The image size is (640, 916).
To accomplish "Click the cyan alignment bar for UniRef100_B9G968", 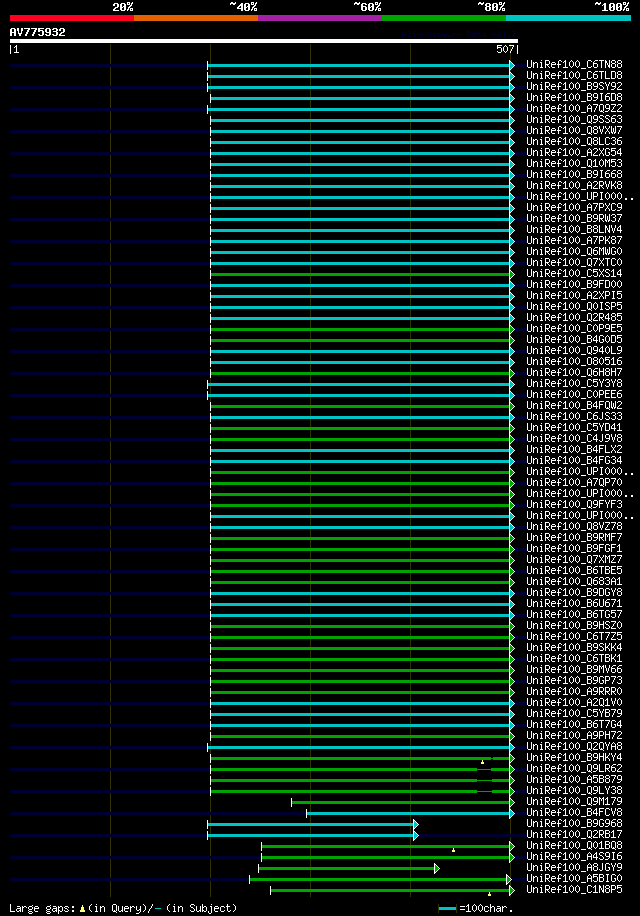I will click(x=311, y=824).
